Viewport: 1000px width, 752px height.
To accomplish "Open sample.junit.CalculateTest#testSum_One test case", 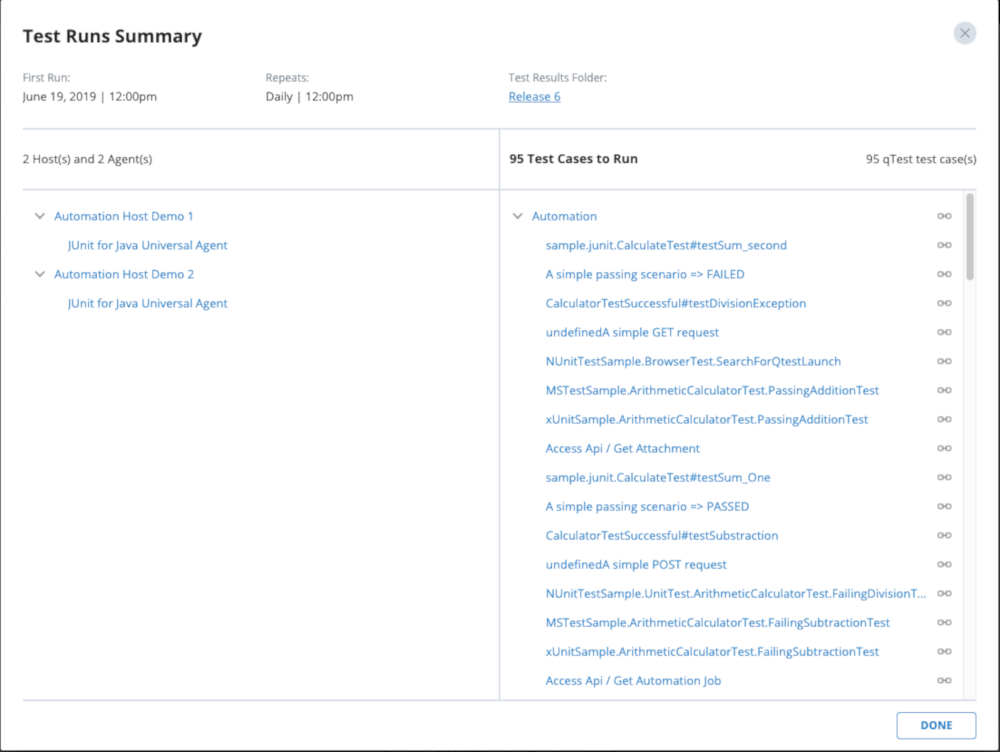I will 658,477.
